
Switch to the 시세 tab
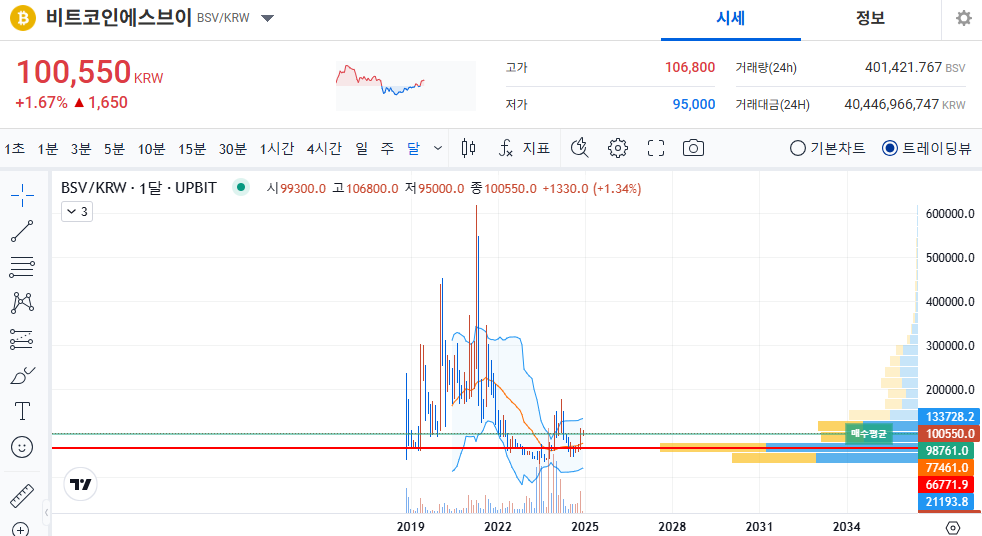click(x=731, y=18)
